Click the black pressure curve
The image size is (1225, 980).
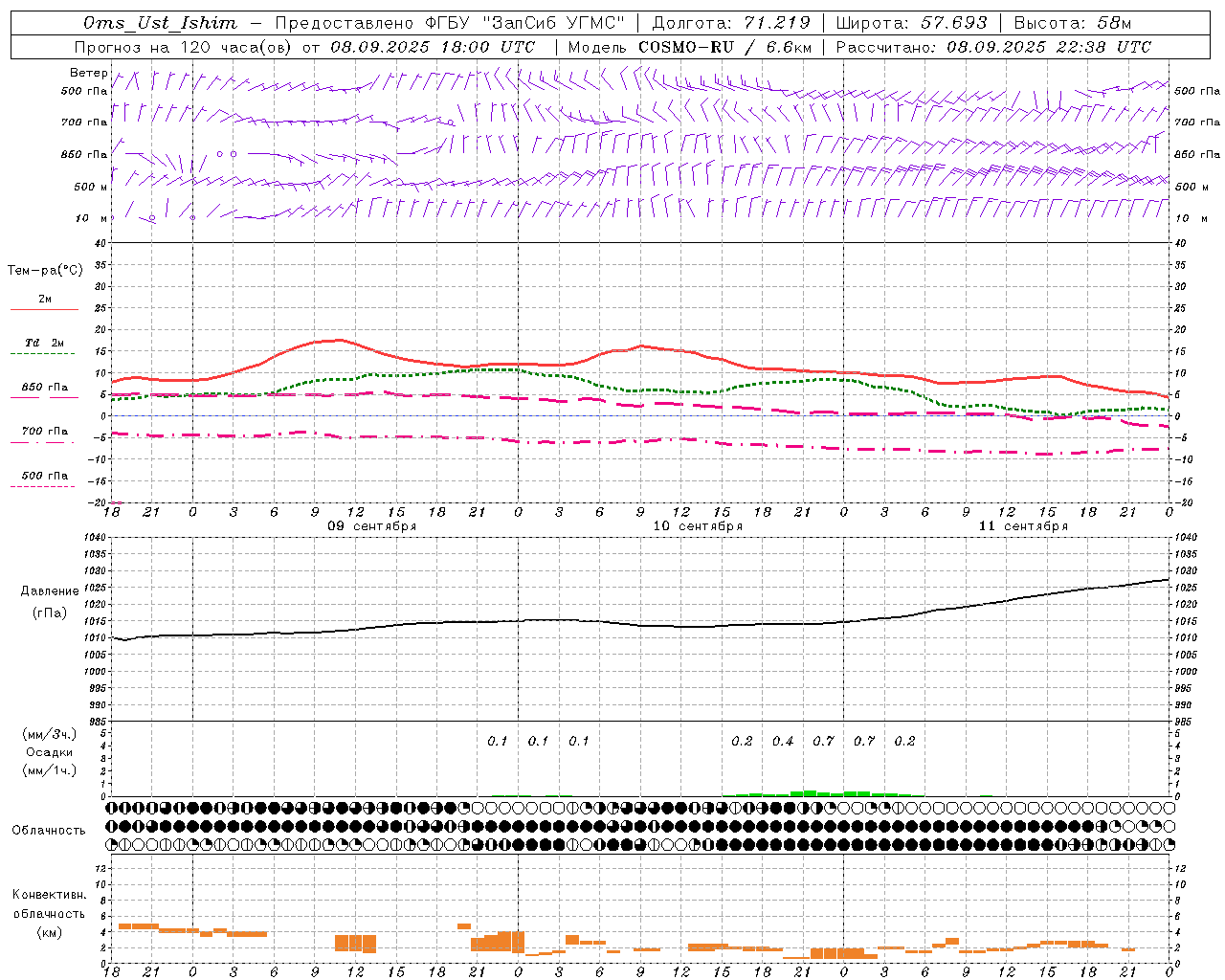pyautogui.click(x=641, y=625)
